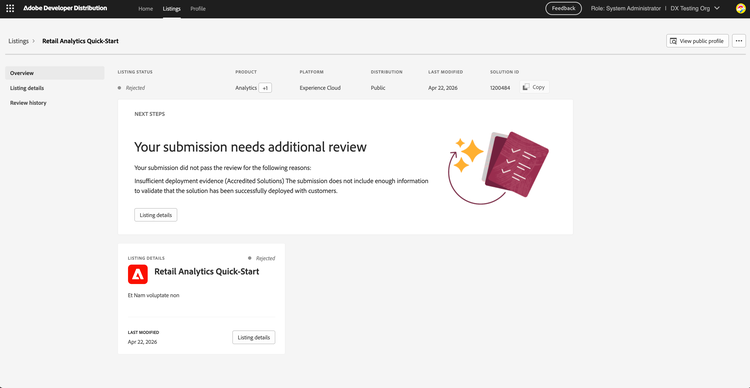
Task: Click View public profile button
Action: (x=697, y=41)
